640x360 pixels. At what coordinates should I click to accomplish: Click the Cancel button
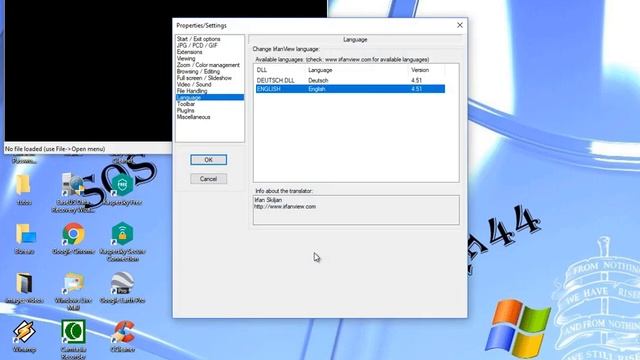(209, 179)
